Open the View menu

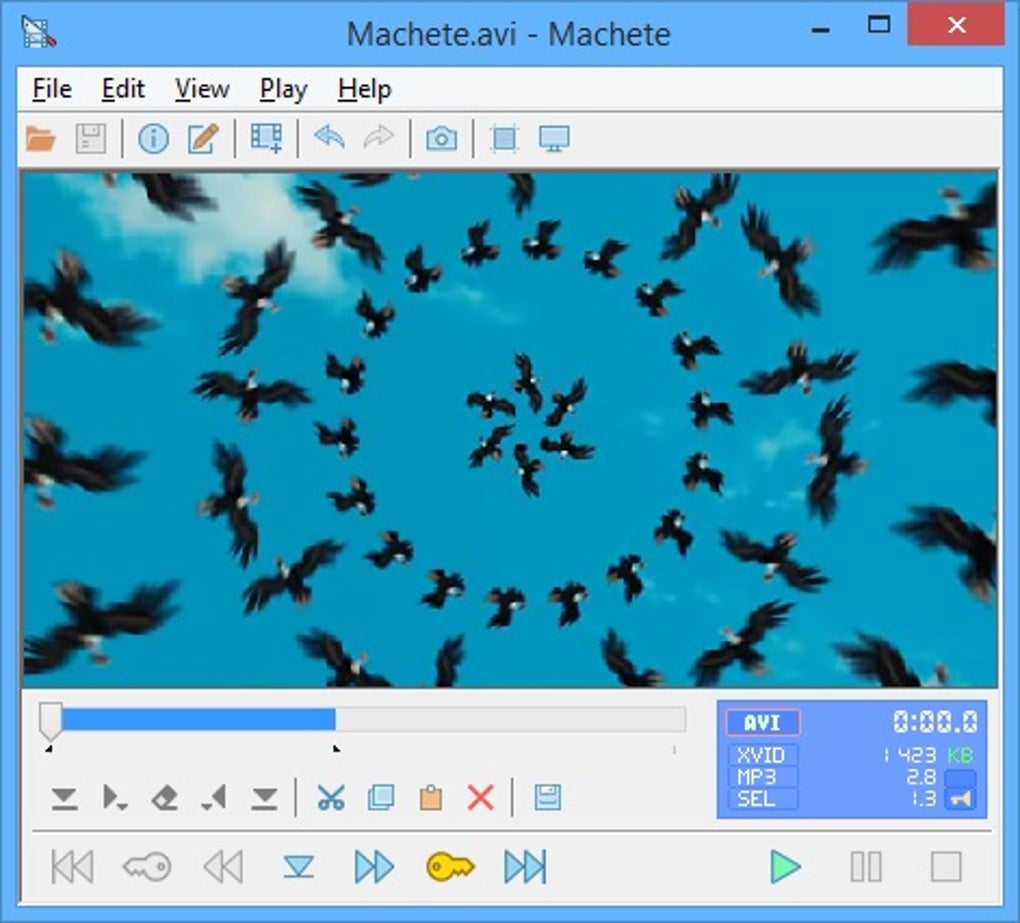[x=201, y=89]
